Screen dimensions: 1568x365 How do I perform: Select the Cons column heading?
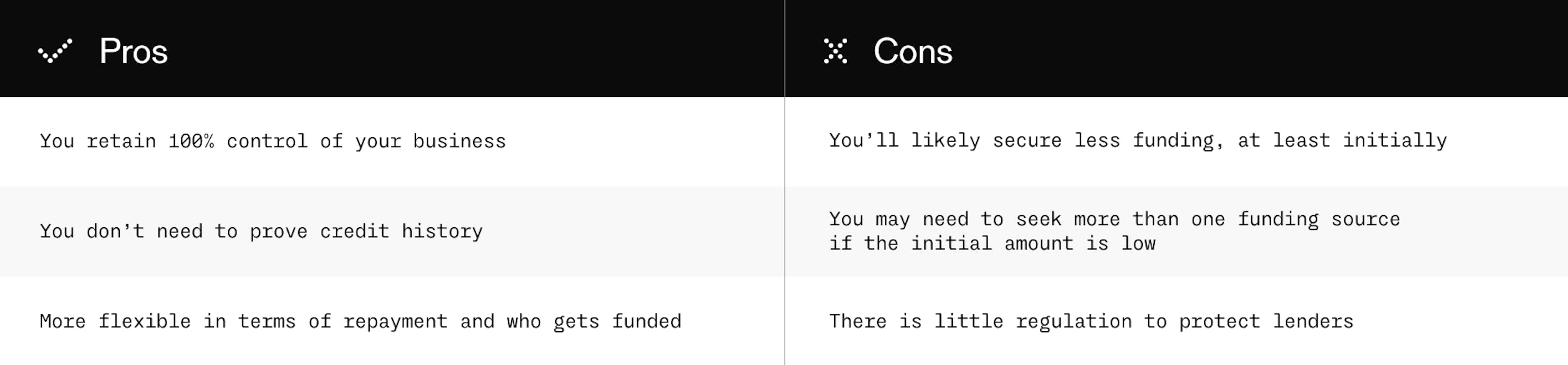tap(912, 51)
